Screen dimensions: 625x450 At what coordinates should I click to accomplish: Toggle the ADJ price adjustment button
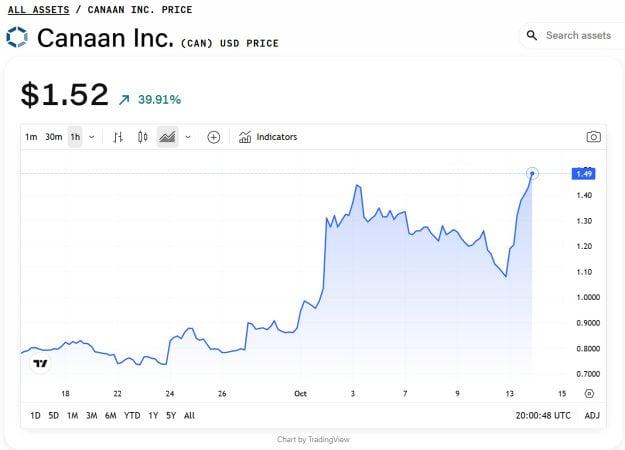point(592,415)
